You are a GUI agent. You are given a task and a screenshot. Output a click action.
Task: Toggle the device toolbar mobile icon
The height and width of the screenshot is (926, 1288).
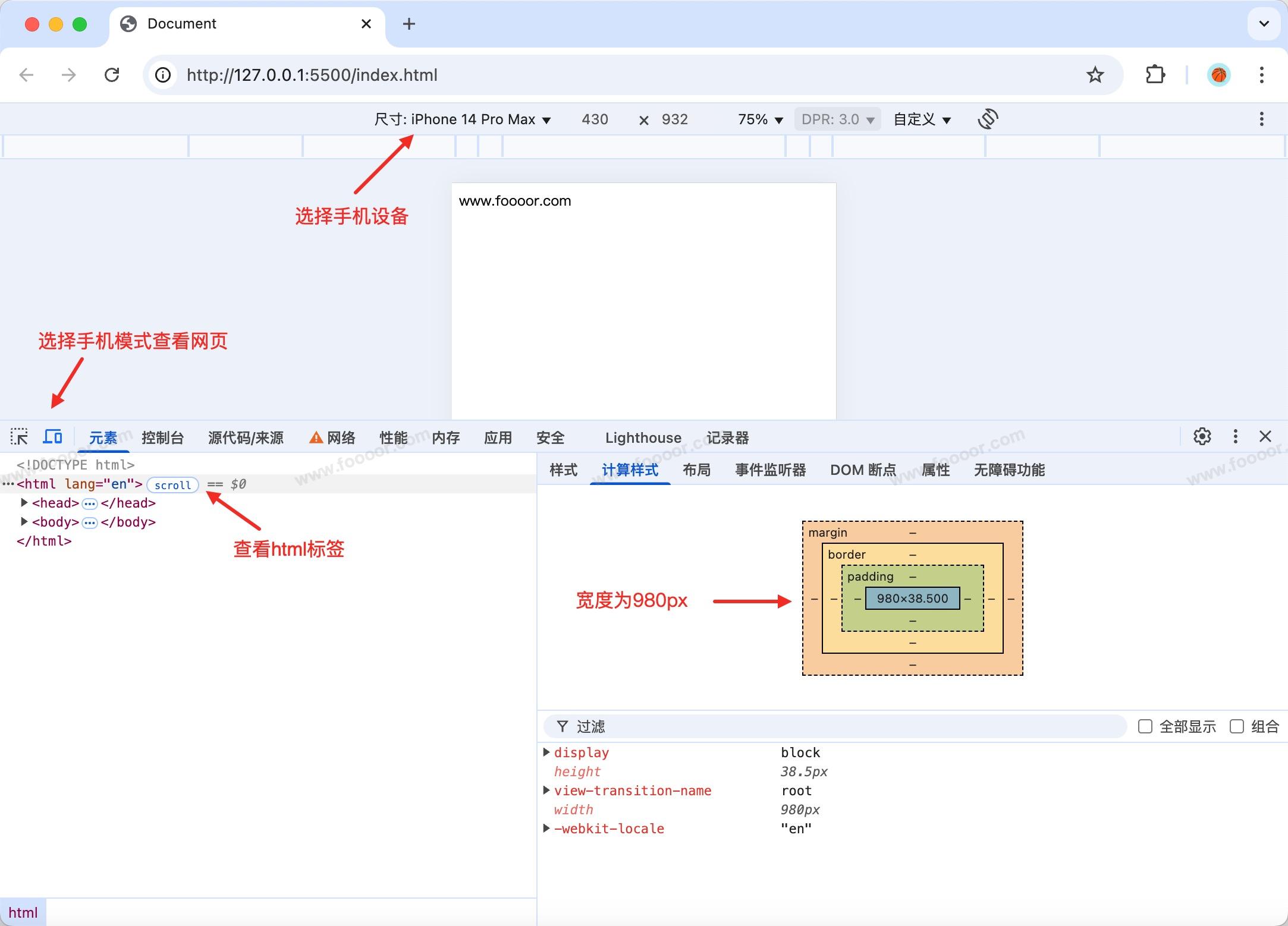click(53, 437)
